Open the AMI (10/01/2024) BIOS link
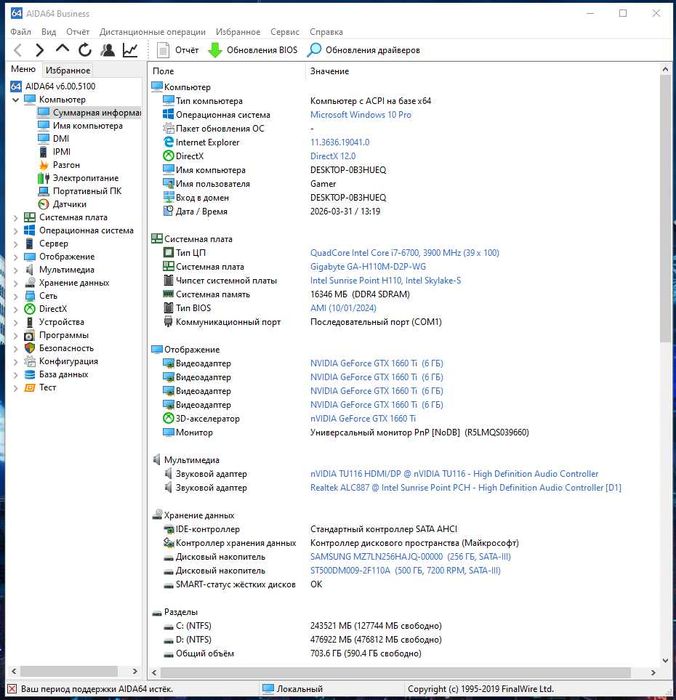This screenshot has height=700, width=676. [x=343, y=308]
